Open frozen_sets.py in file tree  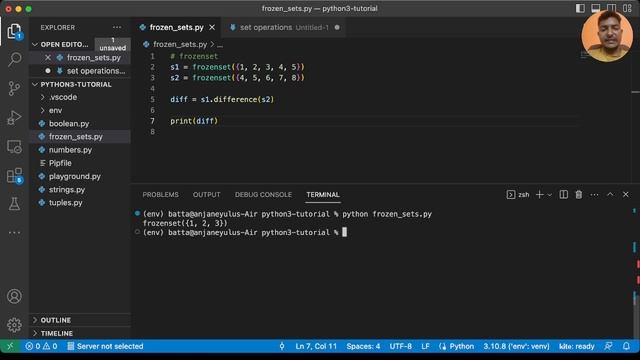76,137
